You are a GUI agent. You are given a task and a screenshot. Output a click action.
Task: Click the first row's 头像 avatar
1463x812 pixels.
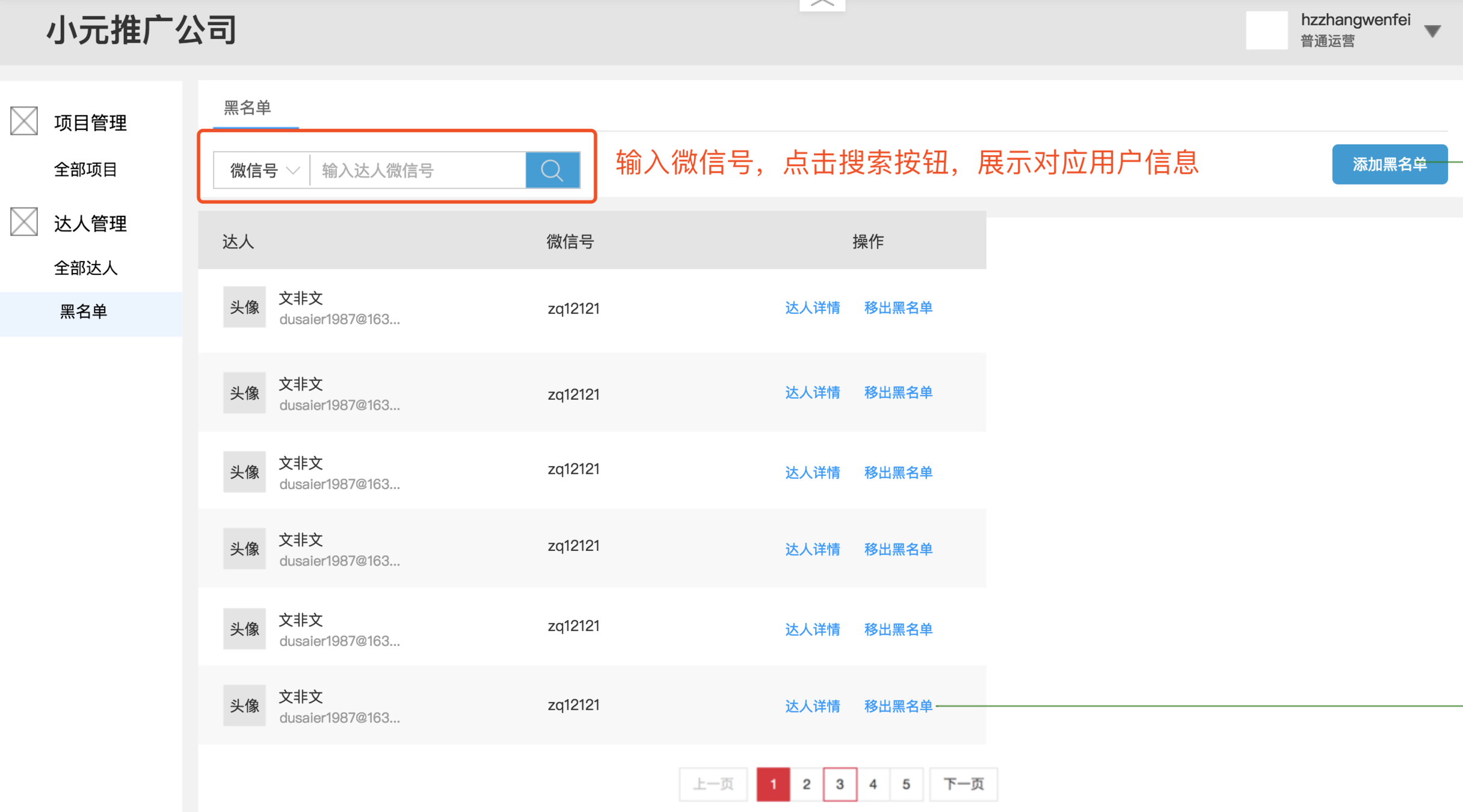(244, 307)
